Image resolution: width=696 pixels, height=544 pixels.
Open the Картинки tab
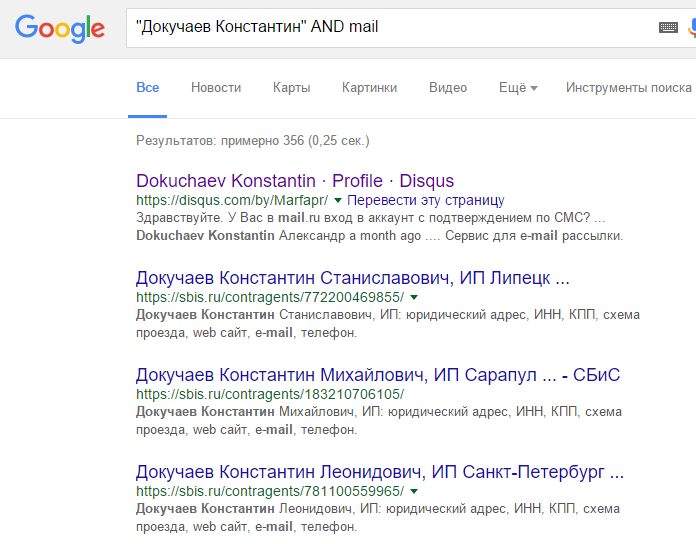[x=369, y=88]
